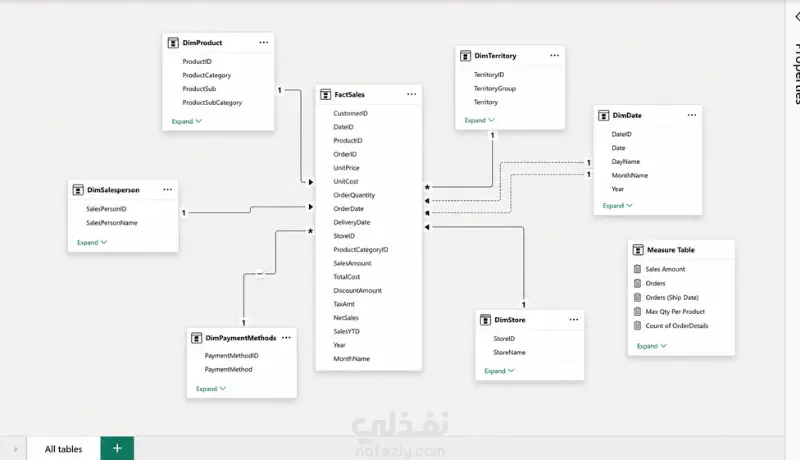Open DimDate table more options
800x460 pixels.
tap(691, 115)
